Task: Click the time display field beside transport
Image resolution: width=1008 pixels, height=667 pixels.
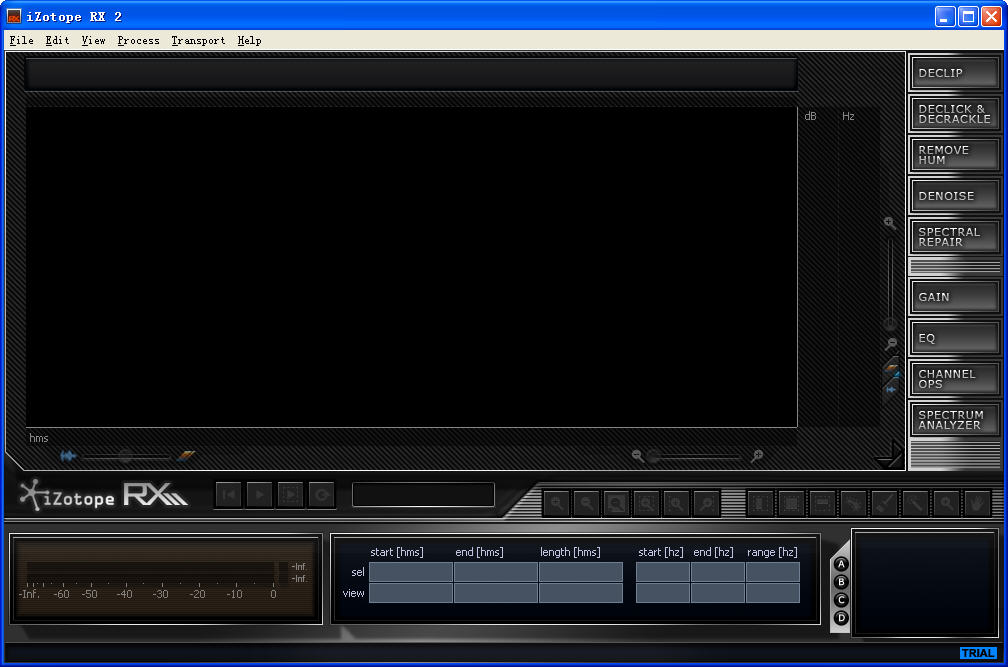Action: (423, 495)
